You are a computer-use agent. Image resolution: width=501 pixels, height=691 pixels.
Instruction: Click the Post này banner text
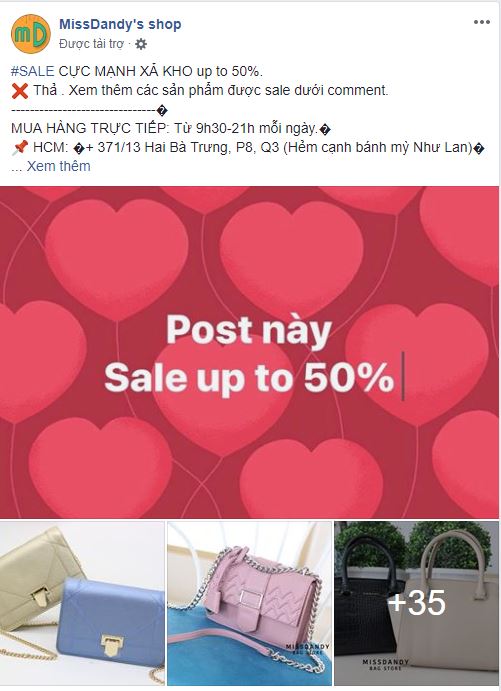pos(249,331)
